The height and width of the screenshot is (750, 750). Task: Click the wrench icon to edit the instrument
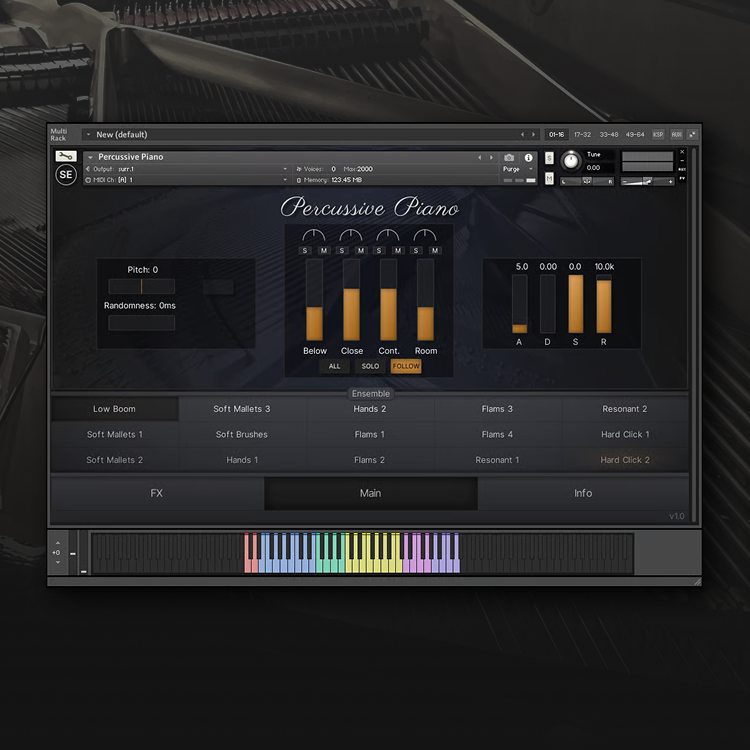[65, 156]
